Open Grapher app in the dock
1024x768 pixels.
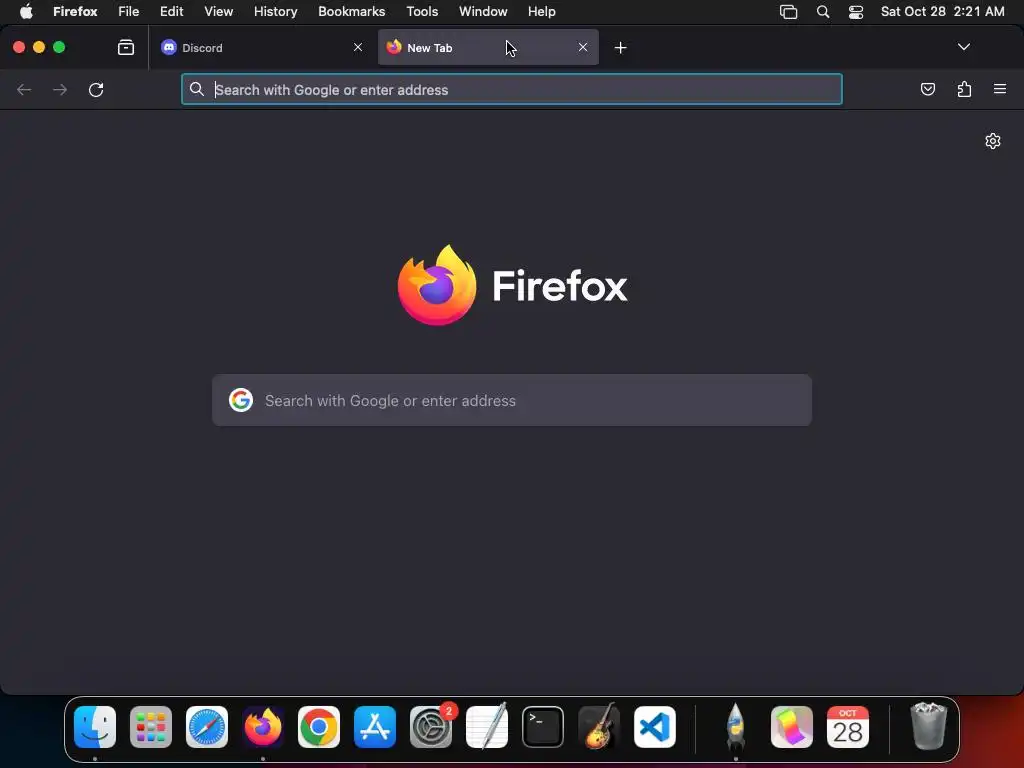click(x=792, y=727)
